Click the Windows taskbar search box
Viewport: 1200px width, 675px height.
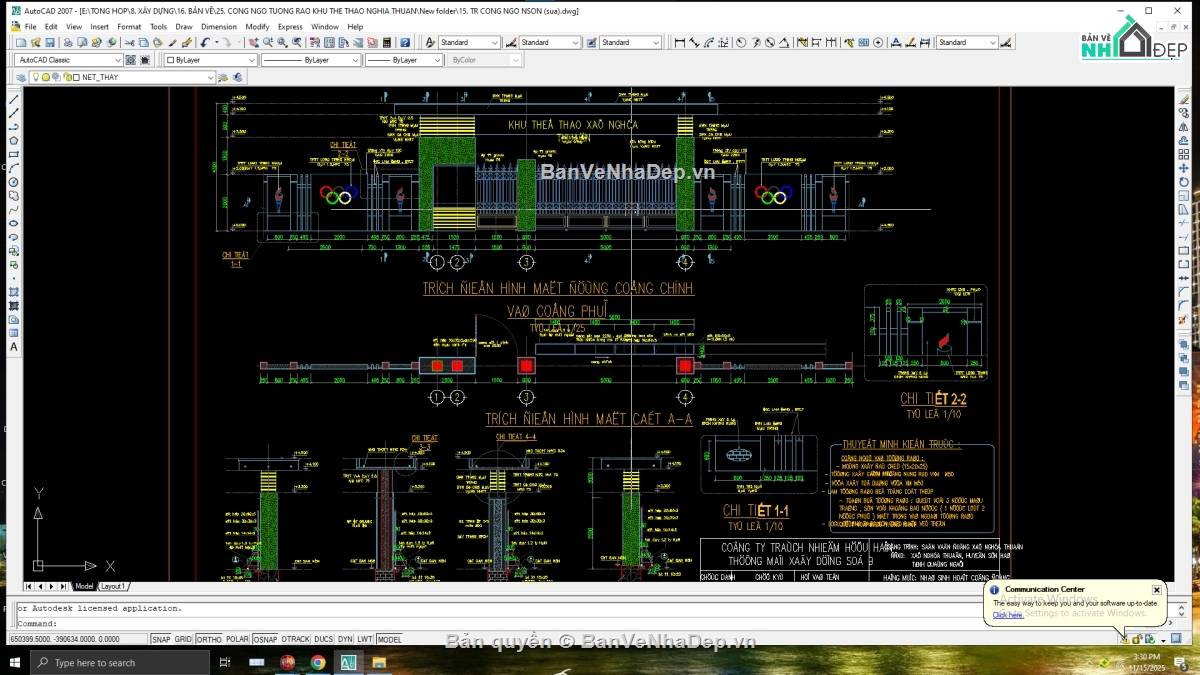click(120, 662)
